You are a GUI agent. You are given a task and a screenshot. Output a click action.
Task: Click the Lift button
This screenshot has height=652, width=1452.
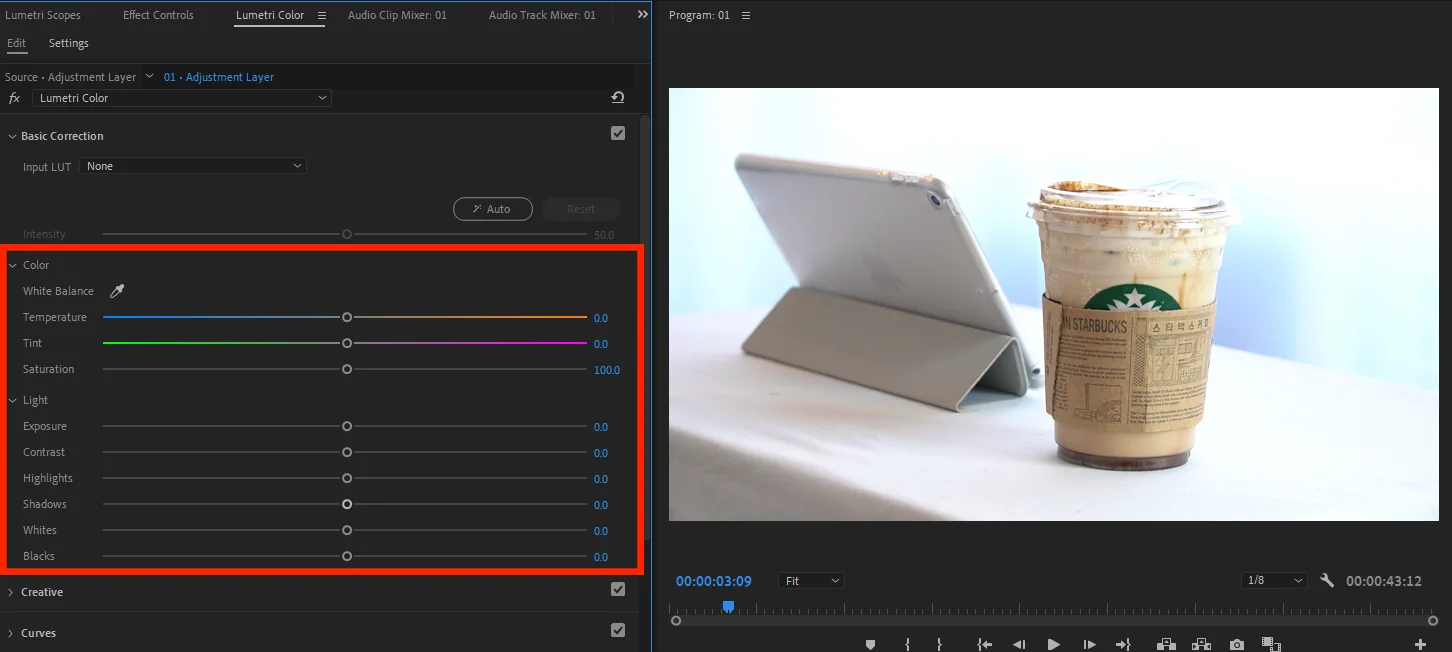pyautogui.click(x=1166, y=645)
